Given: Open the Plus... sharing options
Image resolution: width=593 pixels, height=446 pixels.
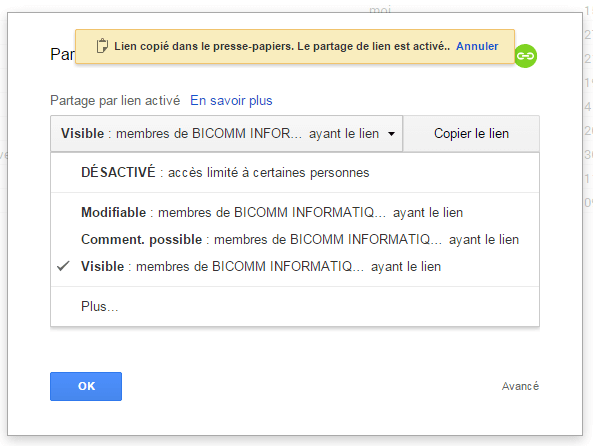Looking at the screenshot, I should (x=295, y=306).
